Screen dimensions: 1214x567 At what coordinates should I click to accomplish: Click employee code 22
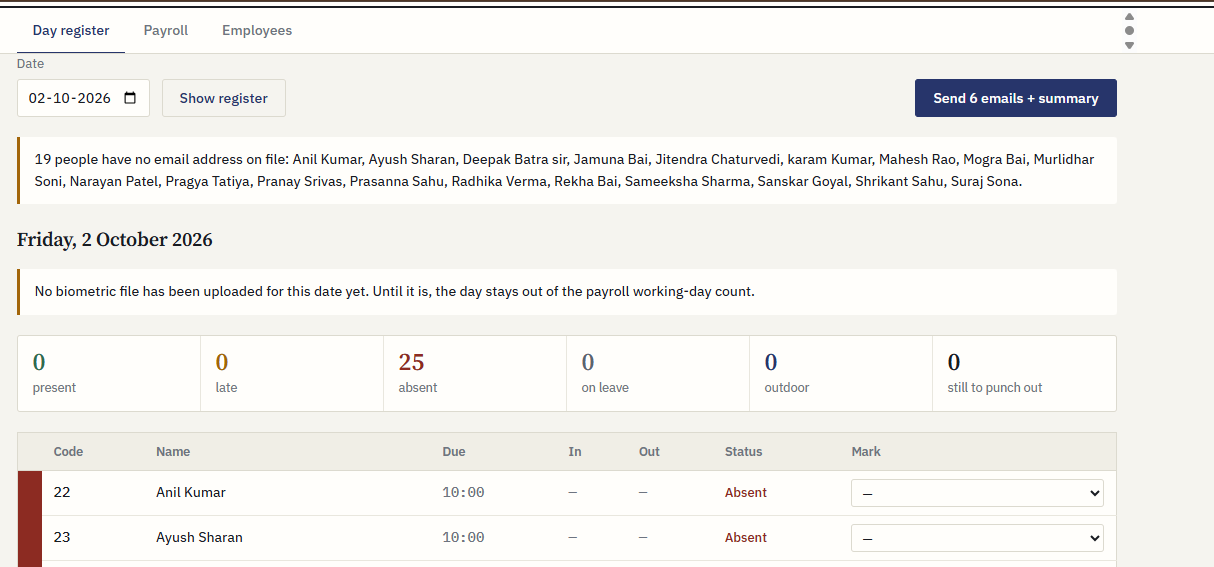(62, 492)
